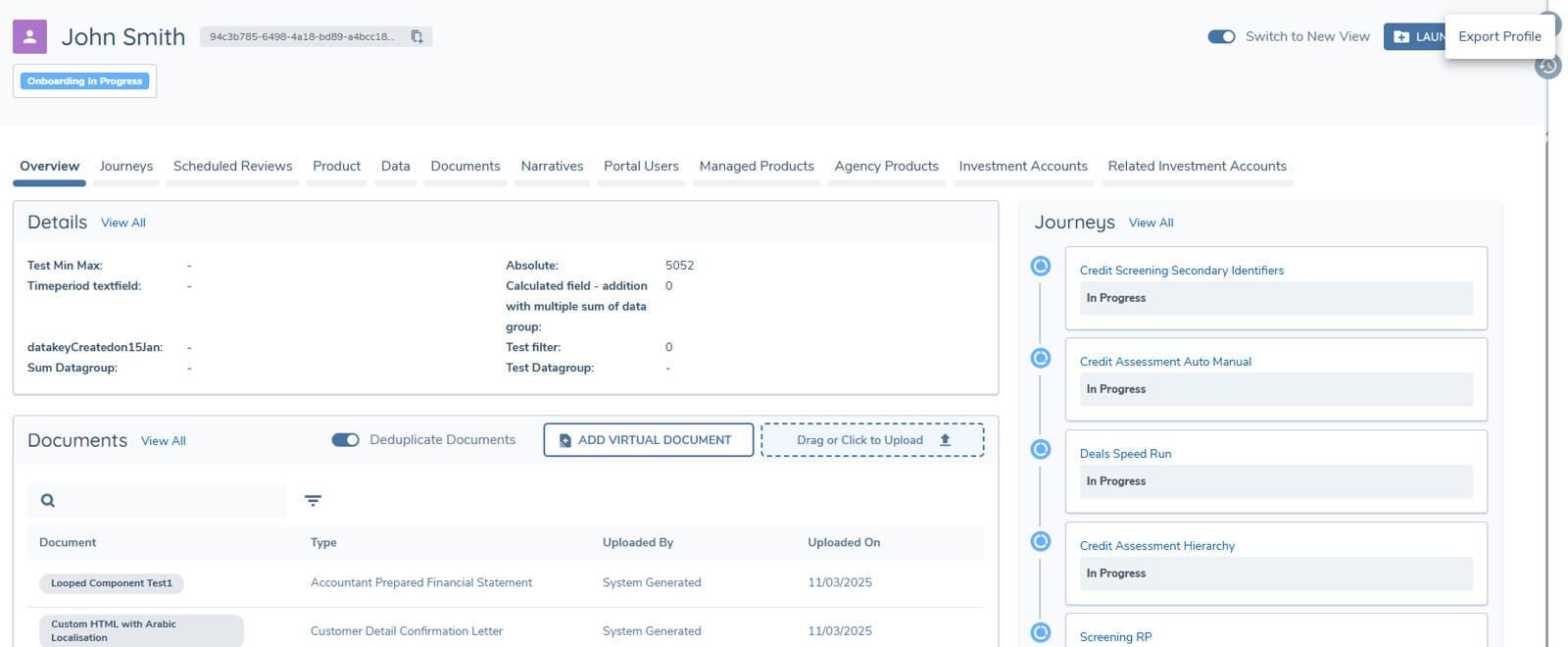Image resolution: width=1568 pixels, height=647 pixels.
Task: Click the Uploaded On column header
Action: click(844, 543)
